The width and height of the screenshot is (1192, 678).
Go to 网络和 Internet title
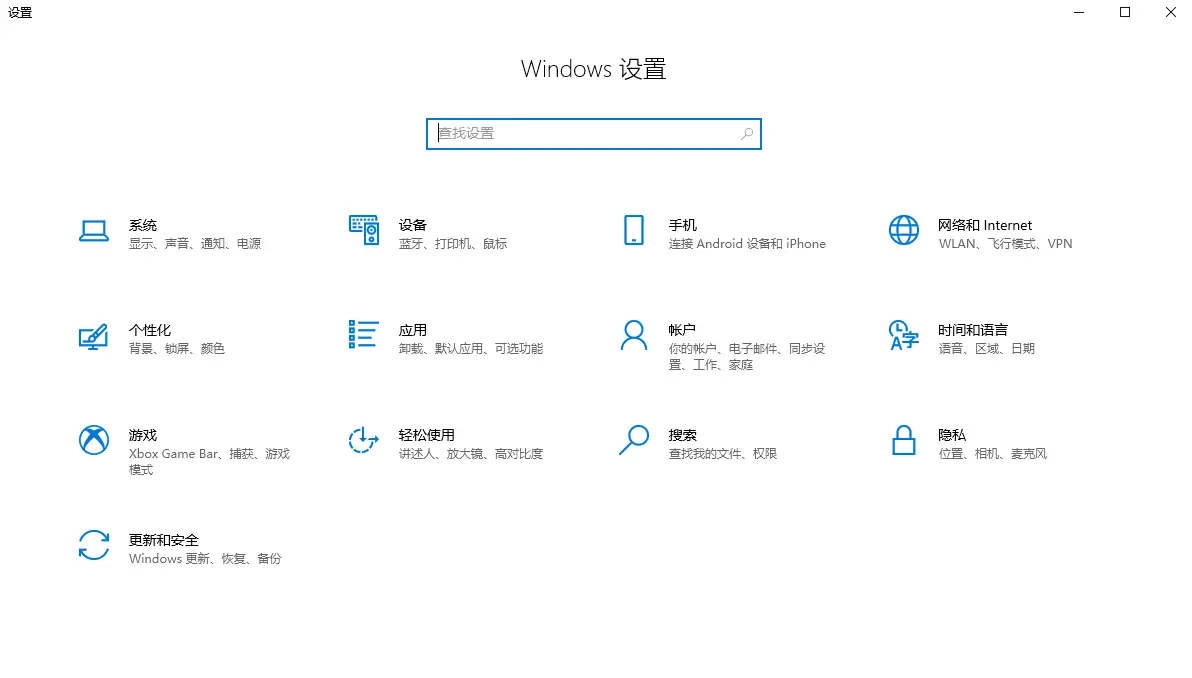point(985,225)
